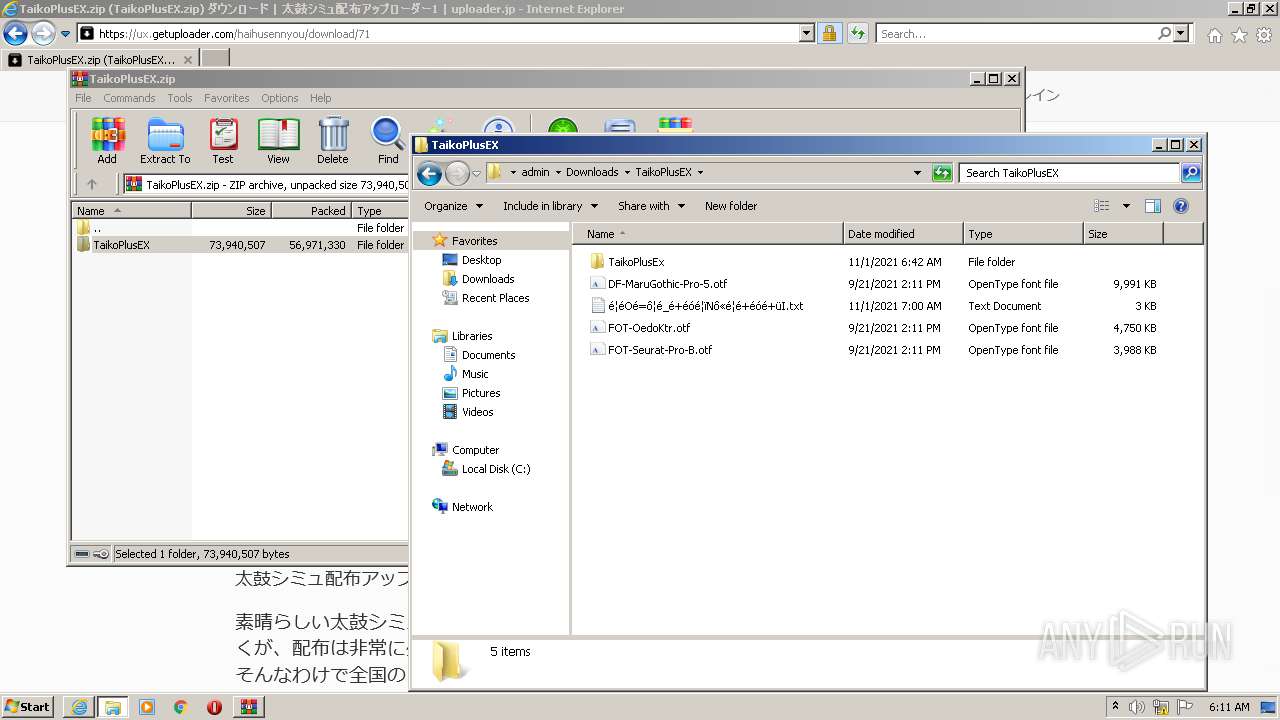
Task: Open WinRAR Options menu
Action: tap(280, 98)
